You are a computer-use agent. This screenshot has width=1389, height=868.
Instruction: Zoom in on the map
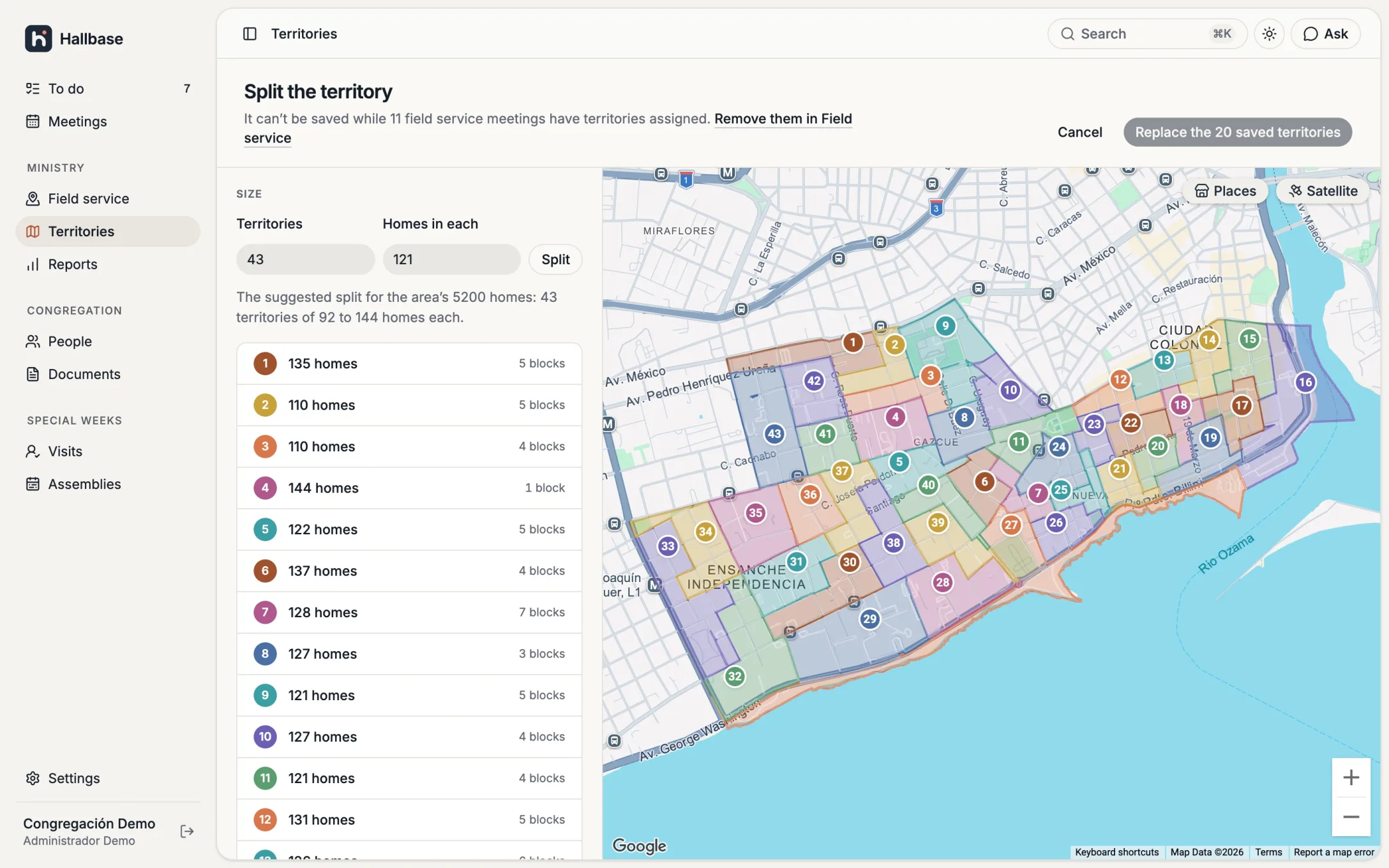1351,777
